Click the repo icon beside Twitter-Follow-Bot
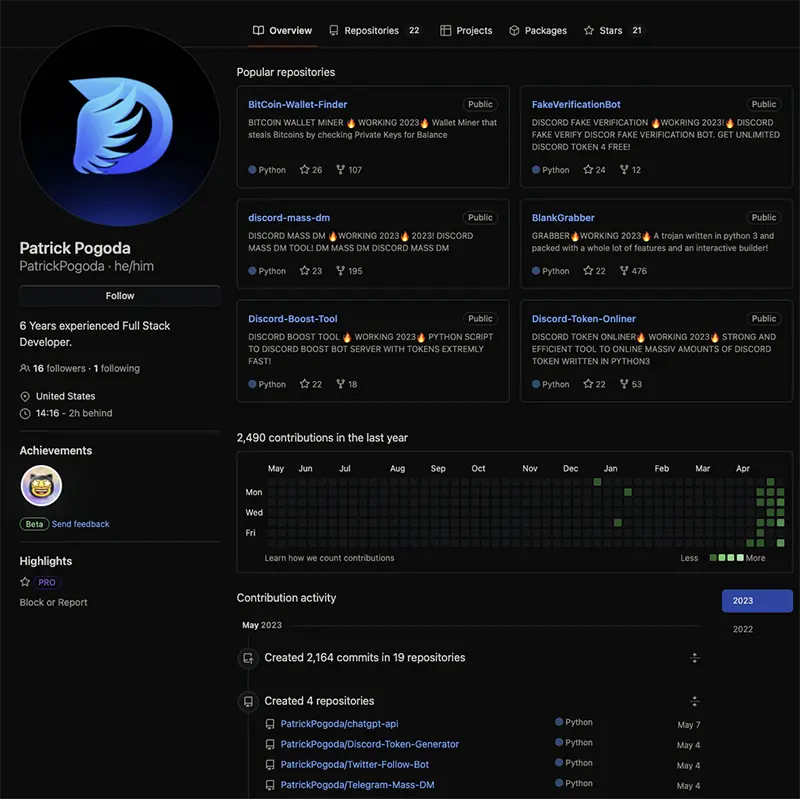This screenshot has height=799, width=800. coord(270,765)
